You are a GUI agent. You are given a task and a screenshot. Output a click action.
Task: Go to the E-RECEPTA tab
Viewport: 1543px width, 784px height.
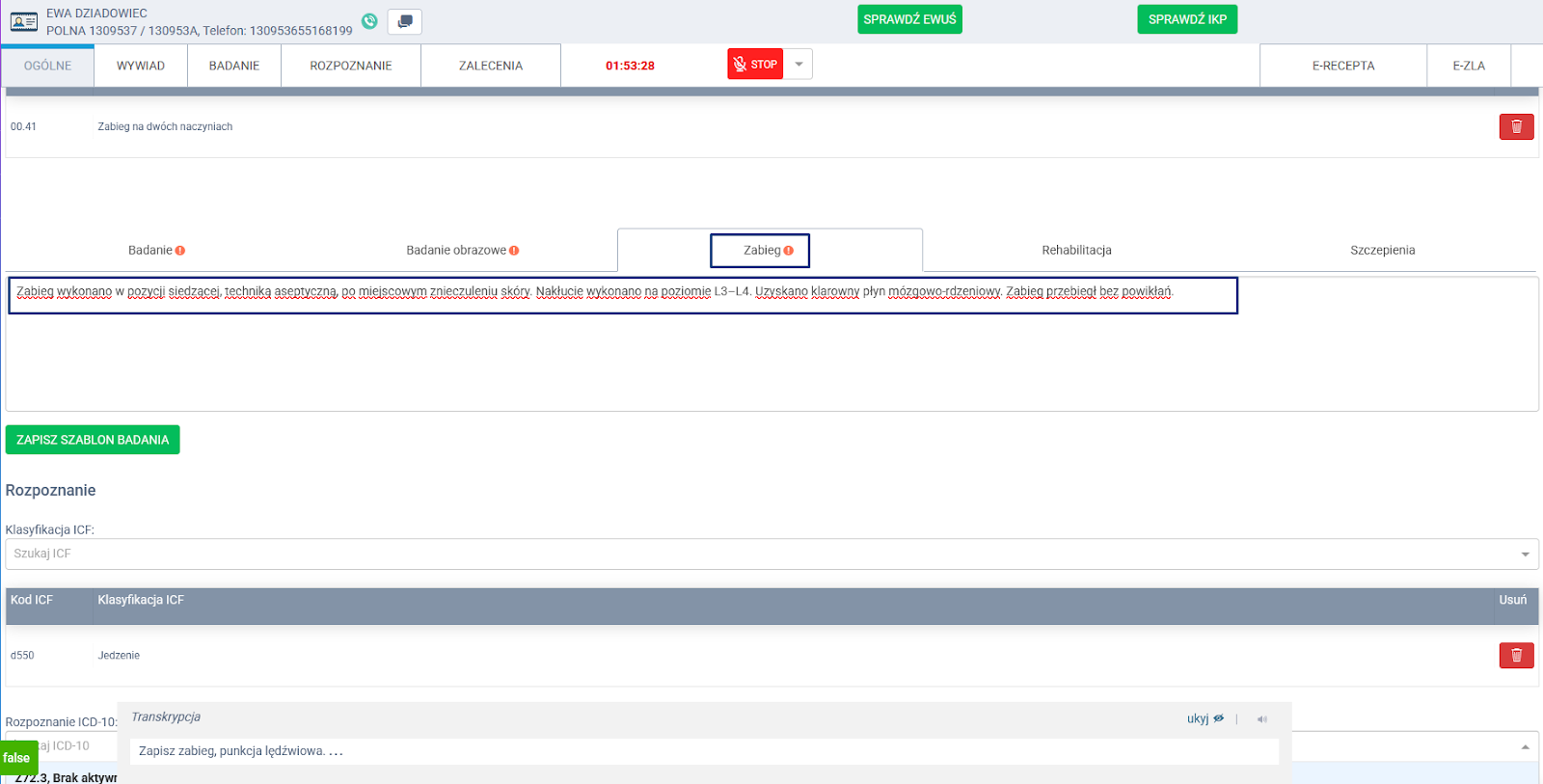pyautogui.click(x=1342, y=66)
